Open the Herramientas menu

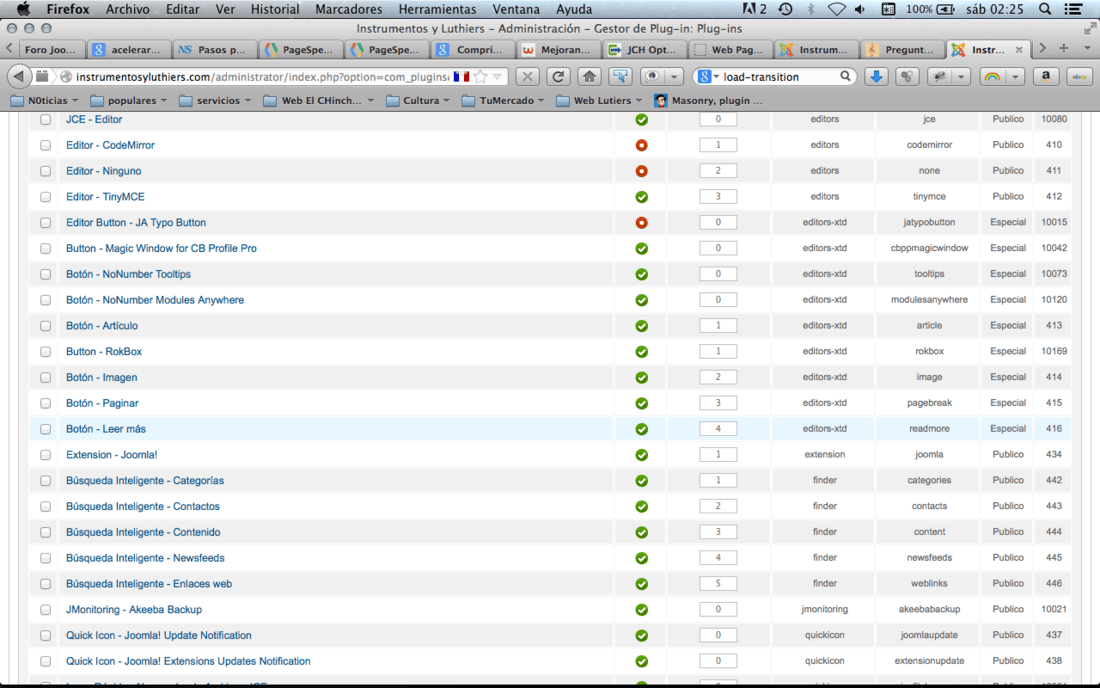click(437, 9)
